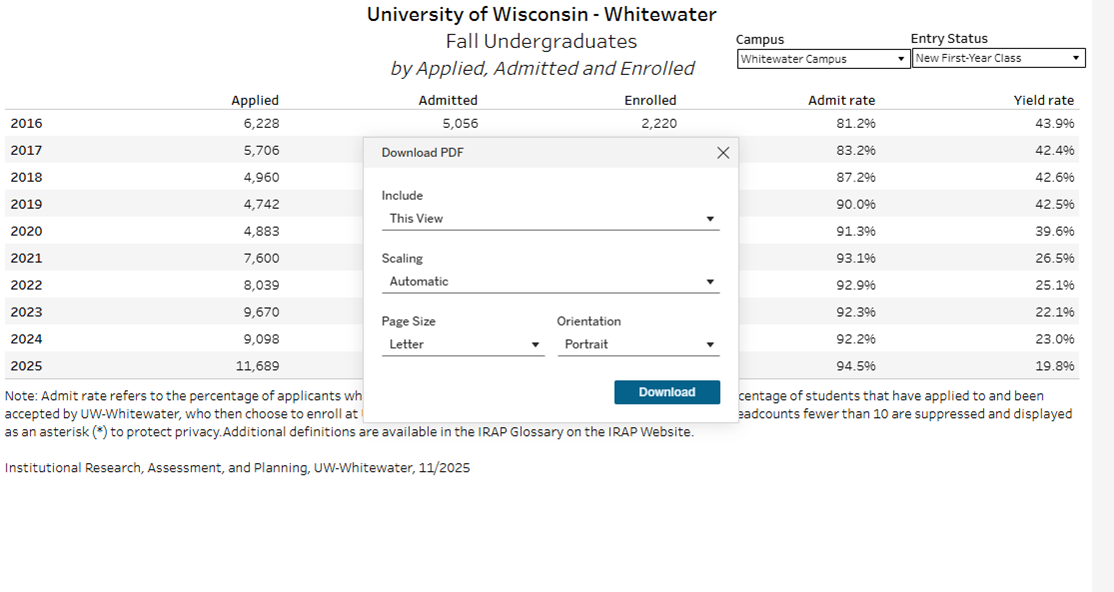Click the 2025 yield rate 19.8%
Image resolution: width=1114 pixels, height=592 pixels.
(1055, 366)
